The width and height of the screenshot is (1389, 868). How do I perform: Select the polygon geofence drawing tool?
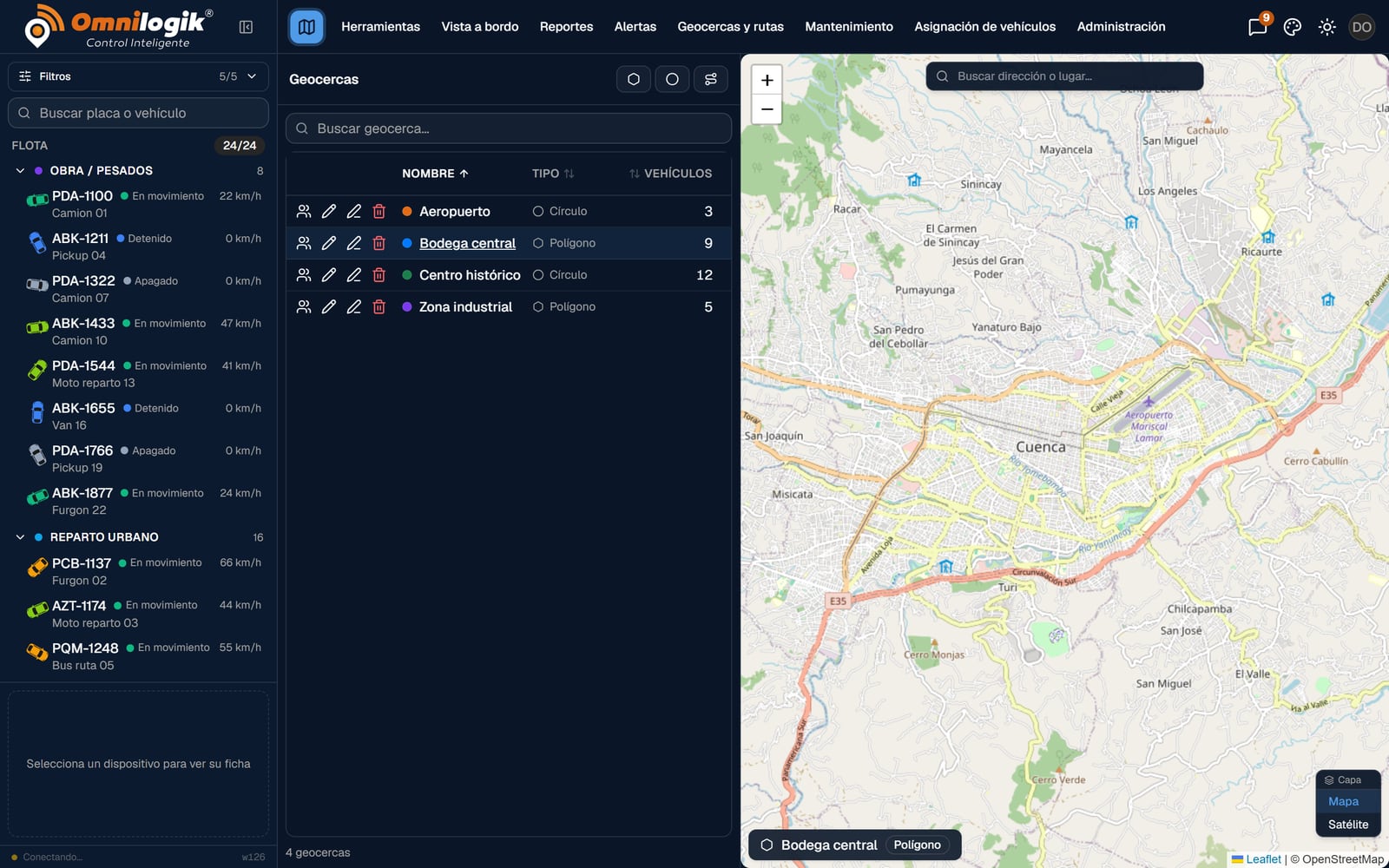pyautogui.click(x=634, y=79)
